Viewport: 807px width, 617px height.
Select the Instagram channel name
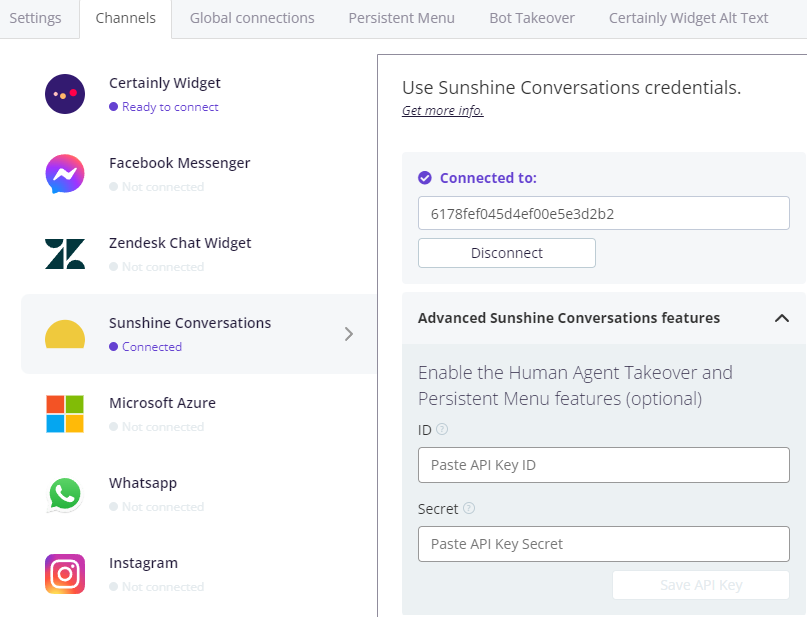144,563
